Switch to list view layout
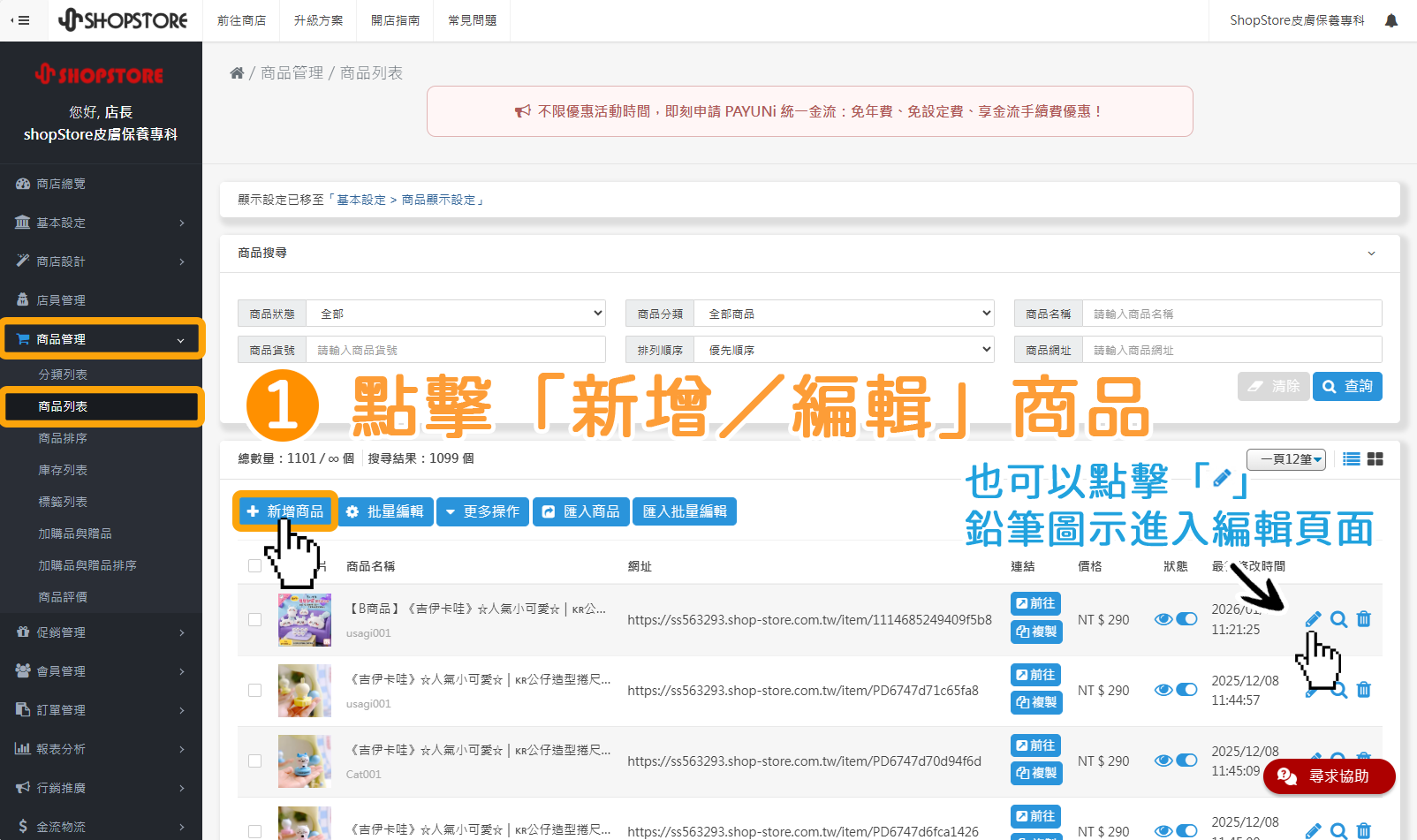The image size is (1417, 840). 1351,458
